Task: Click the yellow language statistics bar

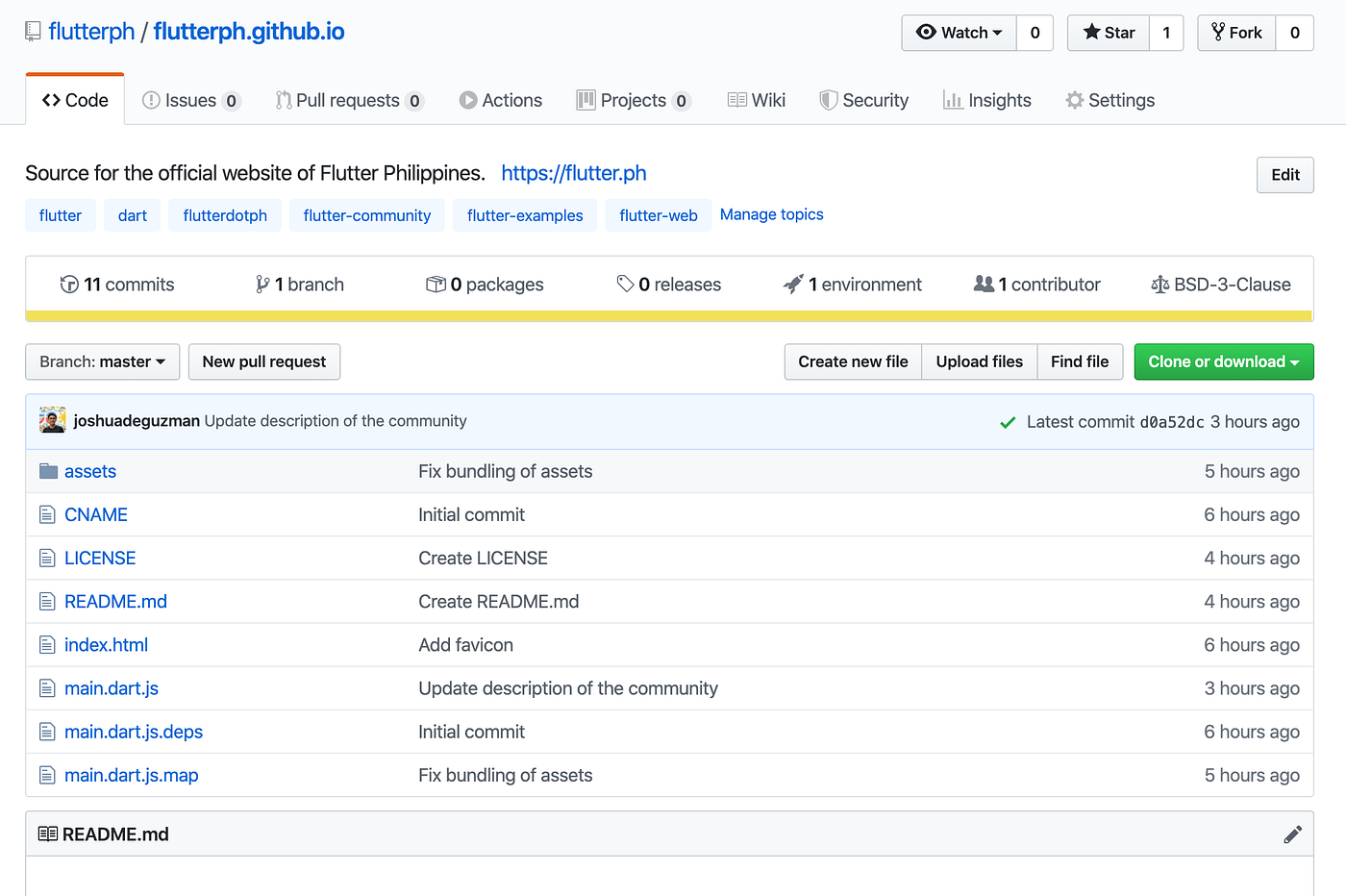Action: 673,315
